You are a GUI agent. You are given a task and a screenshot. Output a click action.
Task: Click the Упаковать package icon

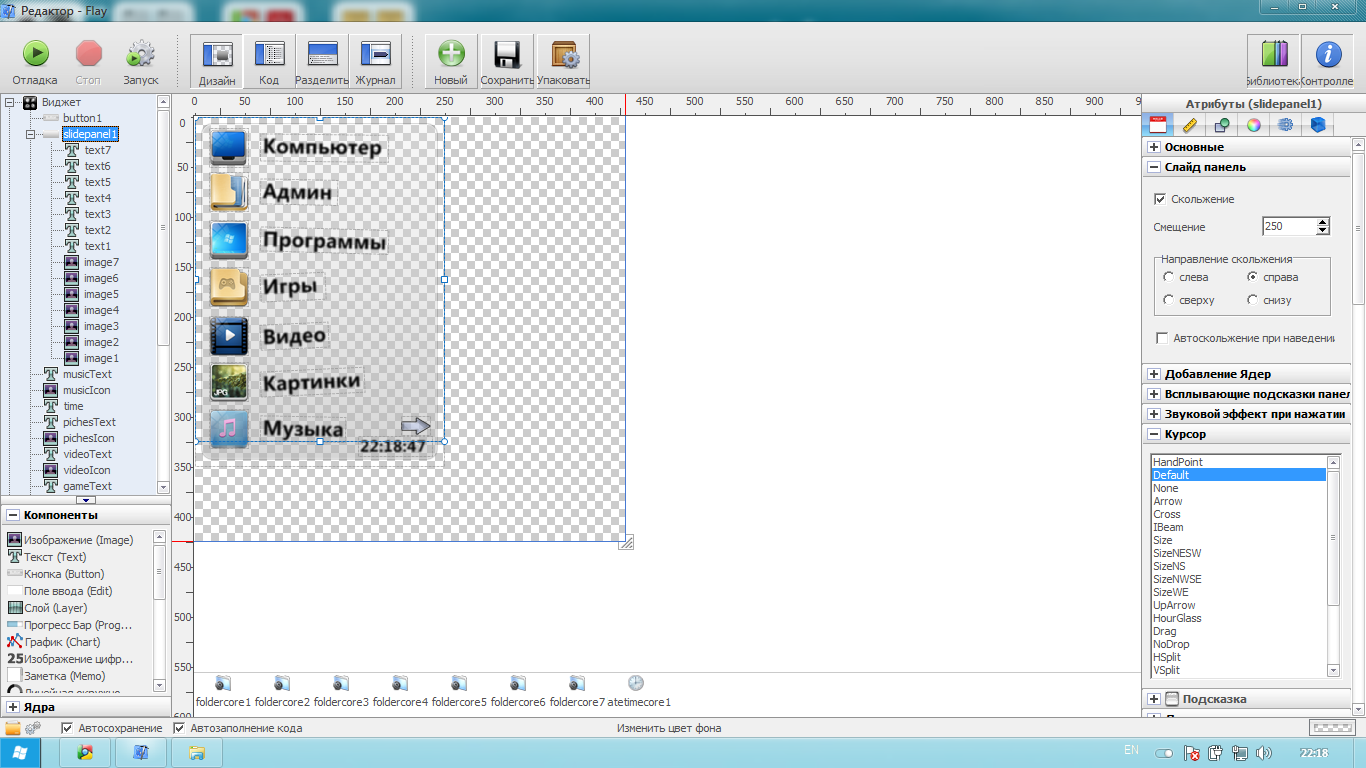click(563, 55)
